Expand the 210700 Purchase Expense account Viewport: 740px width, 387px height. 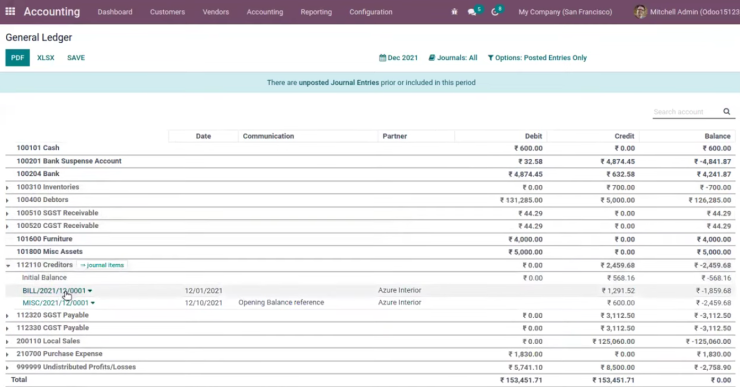coord(8,354)
